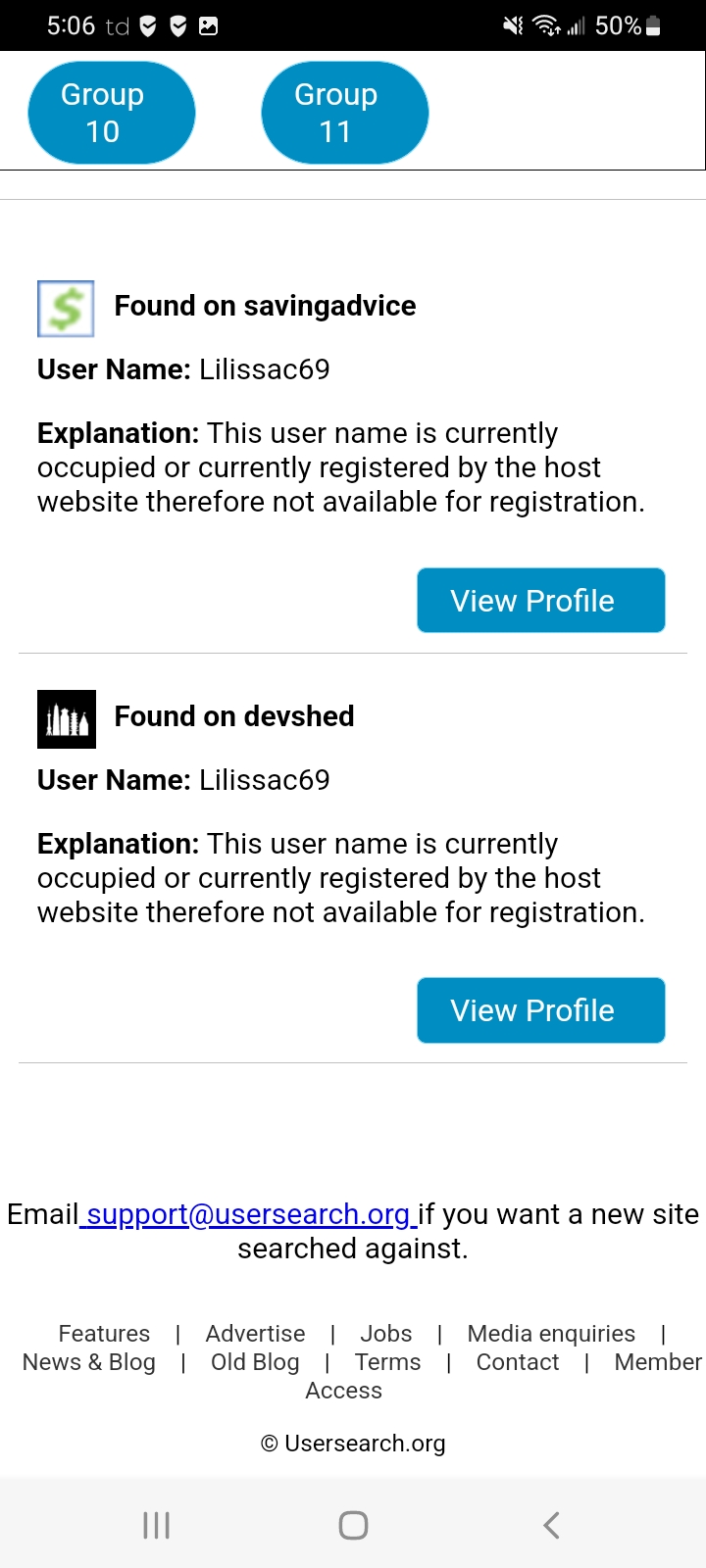The image size is (706, 1568).
Task: Tap the battery icon in status bar
Action: 654,26
